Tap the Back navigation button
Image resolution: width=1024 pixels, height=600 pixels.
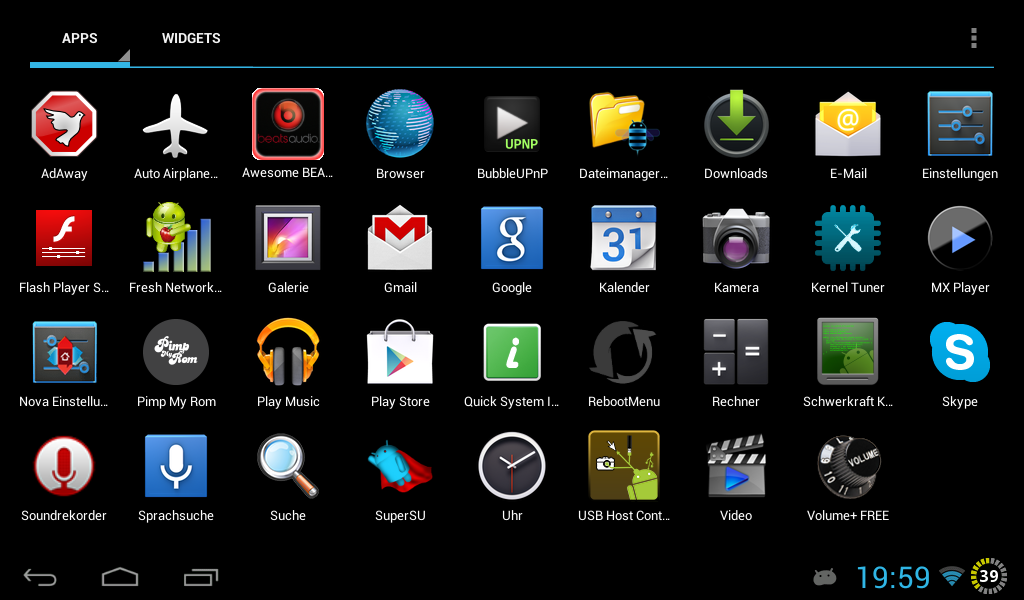tap(40, 577)
